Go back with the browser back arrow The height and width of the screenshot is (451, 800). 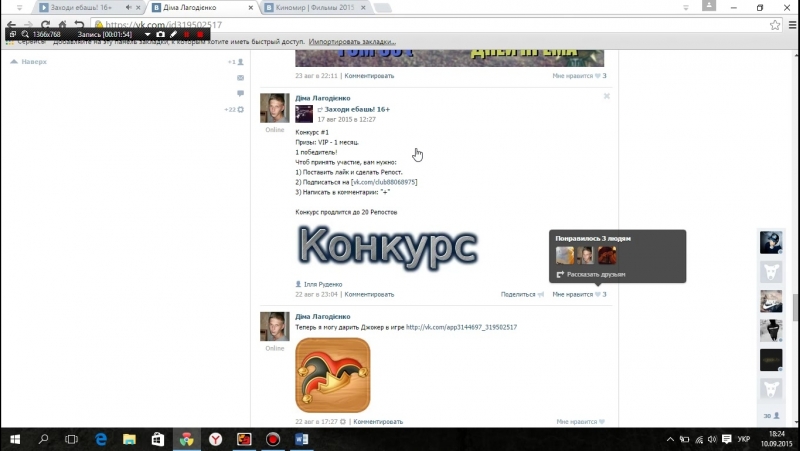(11, 24)
